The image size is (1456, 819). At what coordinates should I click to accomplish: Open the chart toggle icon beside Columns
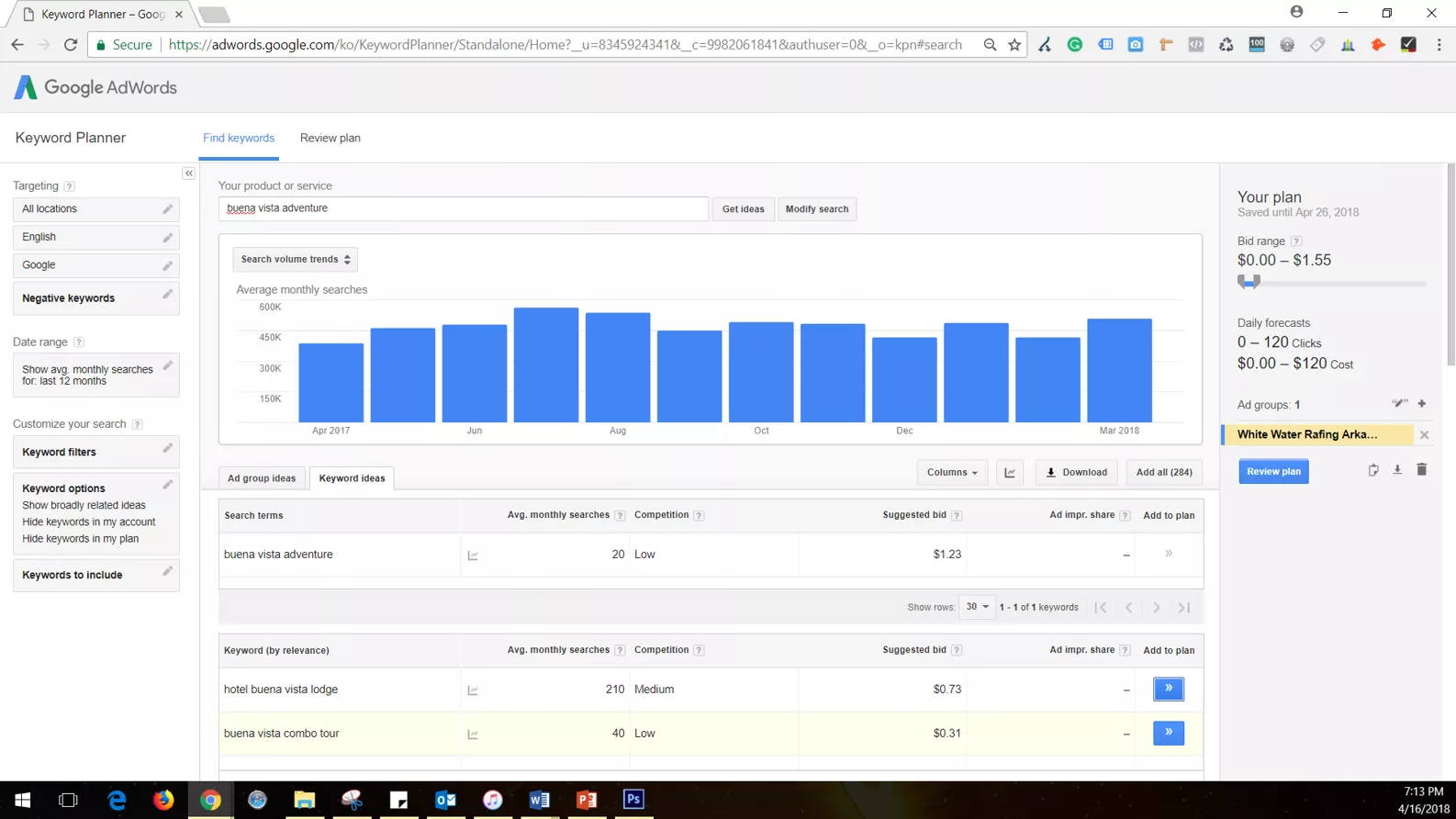tap(1010, 473)
